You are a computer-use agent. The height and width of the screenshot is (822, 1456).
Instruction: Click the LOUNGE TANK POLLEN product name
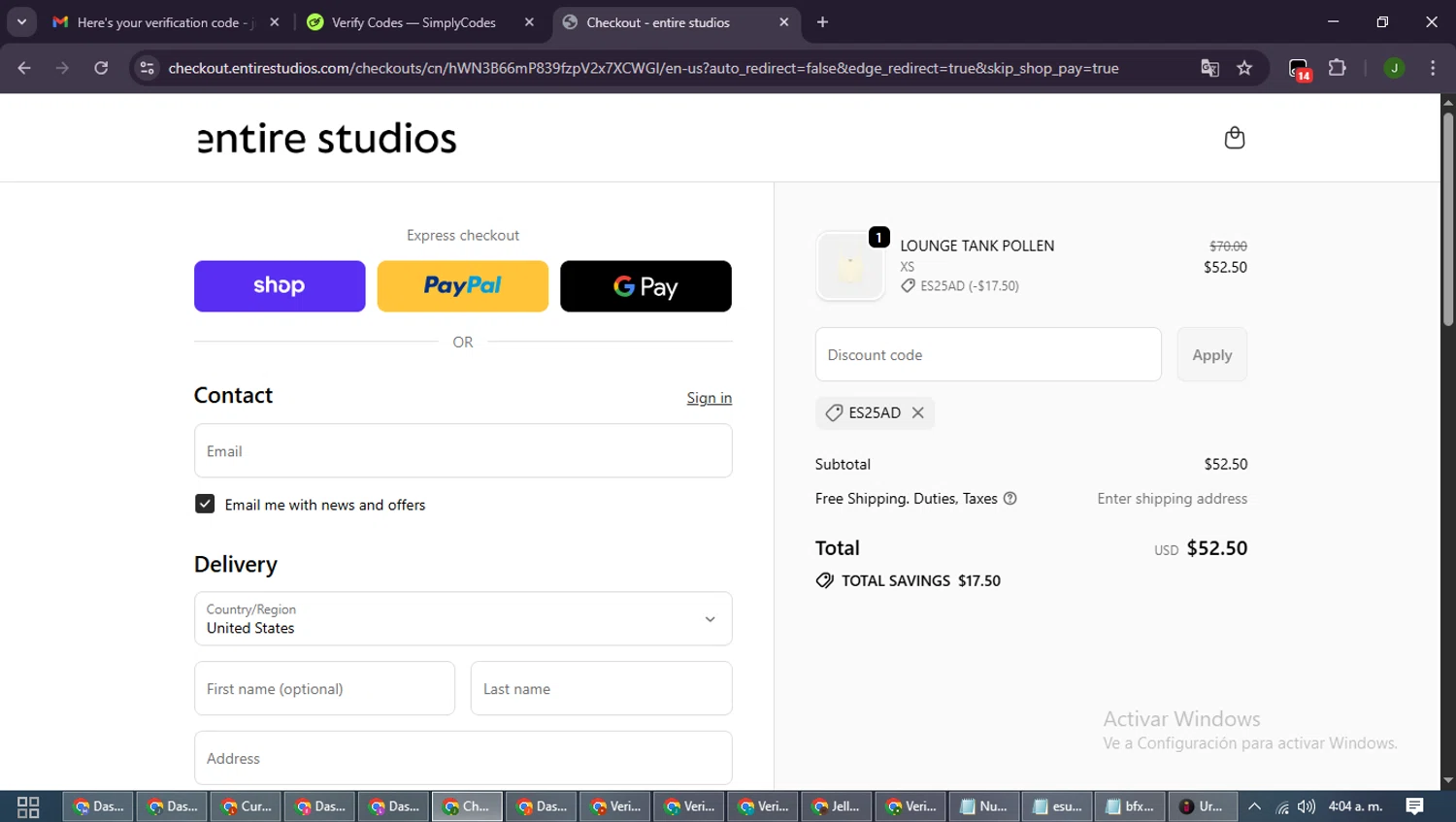(x=976, y=246)
